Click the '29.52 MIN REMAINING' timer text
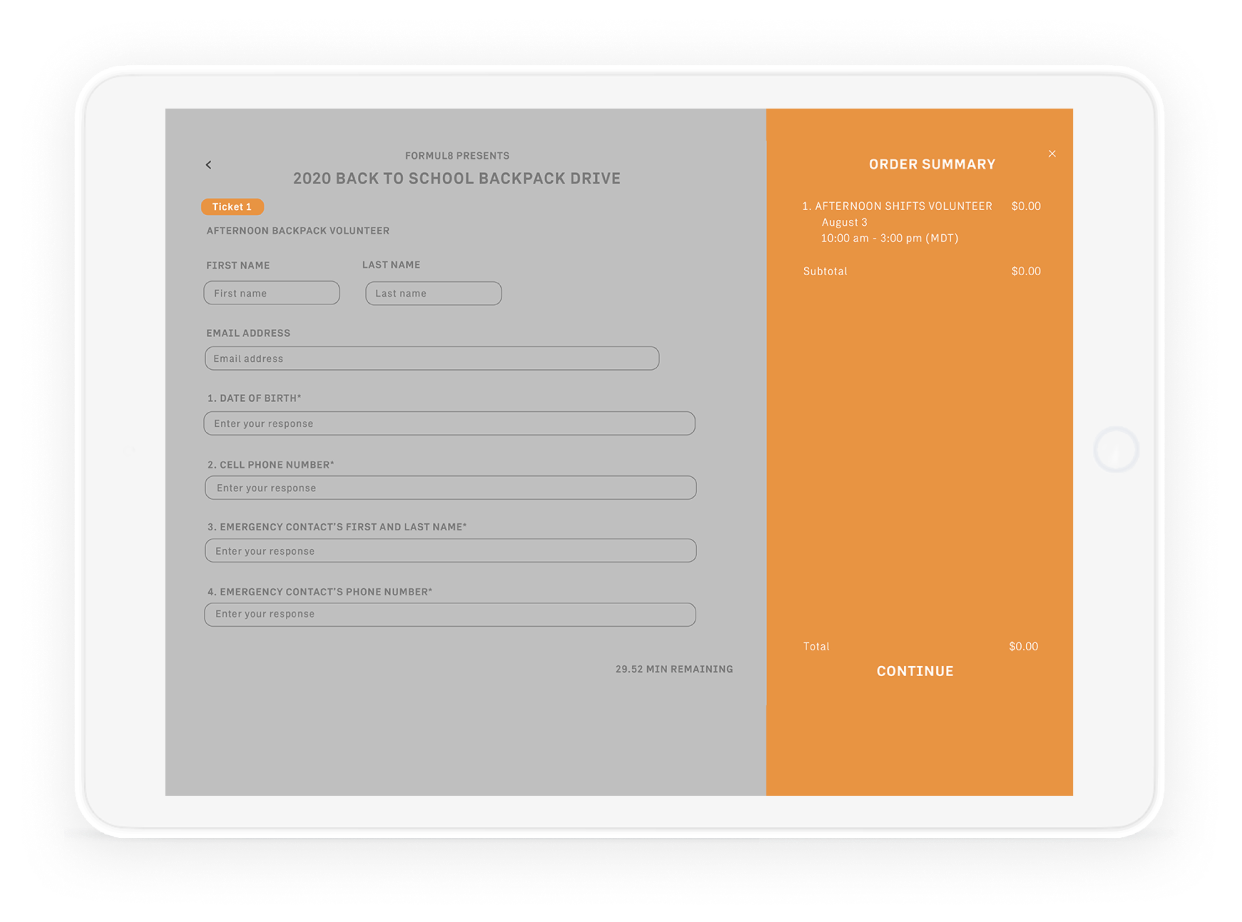This screenshot has width=1242, height=922. point(674,669)
